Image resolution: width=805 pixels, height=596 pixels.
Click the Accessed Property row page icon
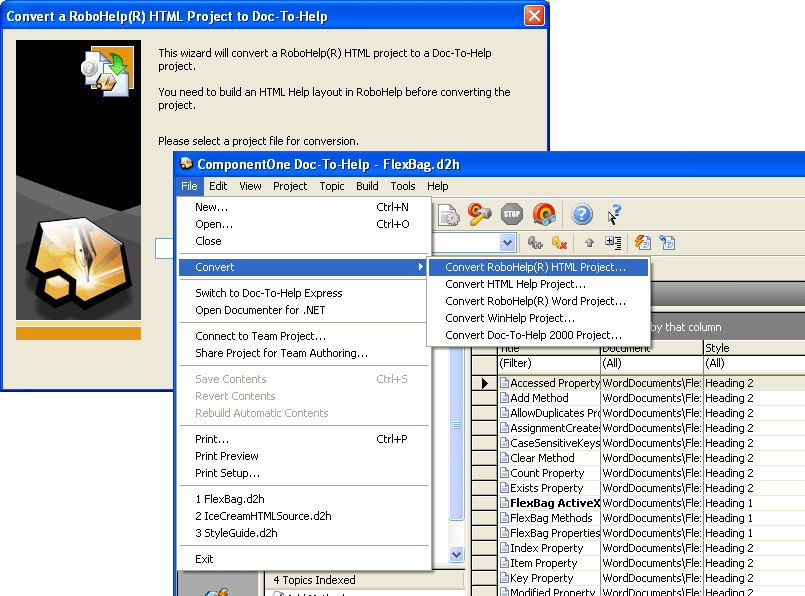point(504,383)
